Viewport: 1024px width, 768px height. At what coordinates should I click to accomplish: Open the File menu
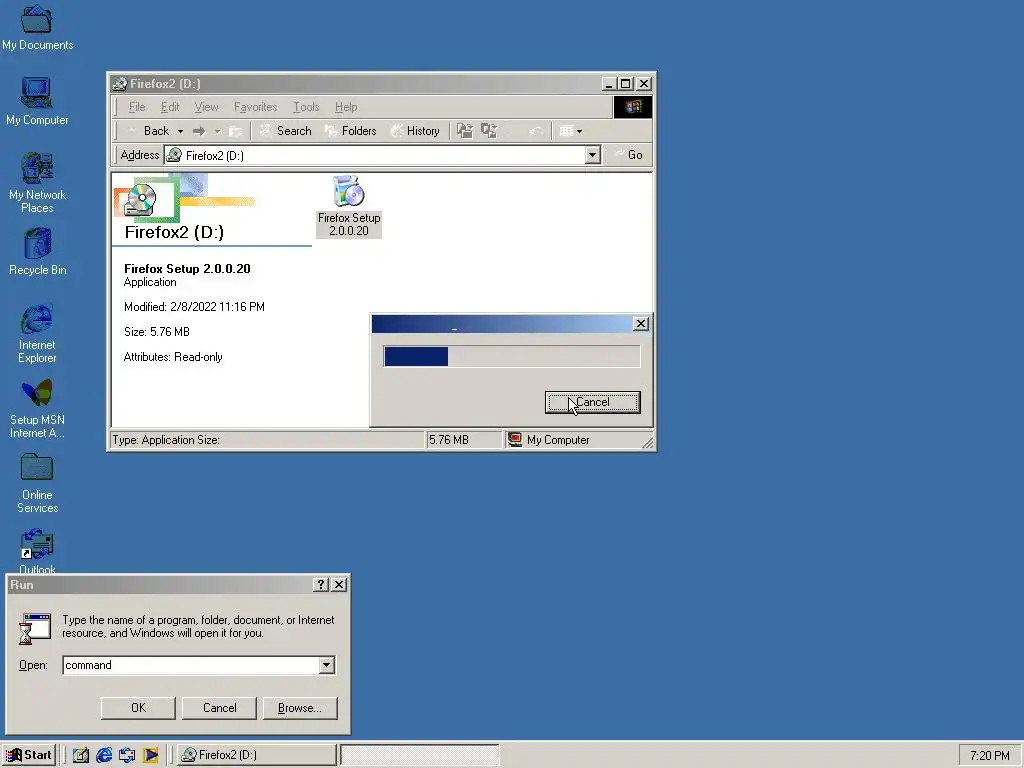pos(137,107)
